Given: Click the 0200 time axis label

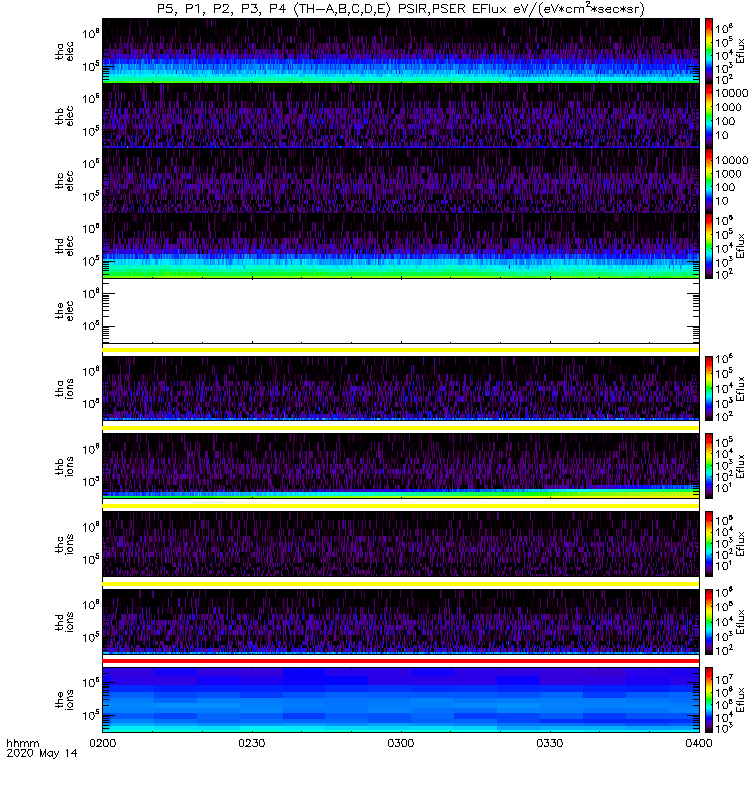Looking at the screenshot, I should [103, 743].
